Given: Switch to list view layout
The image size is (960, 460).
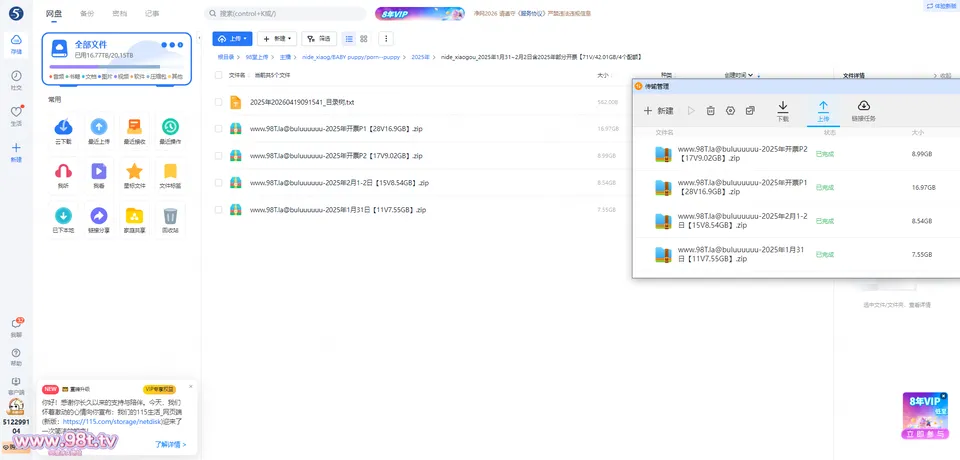Looking at the screenshot, I should tap(349, 39).
